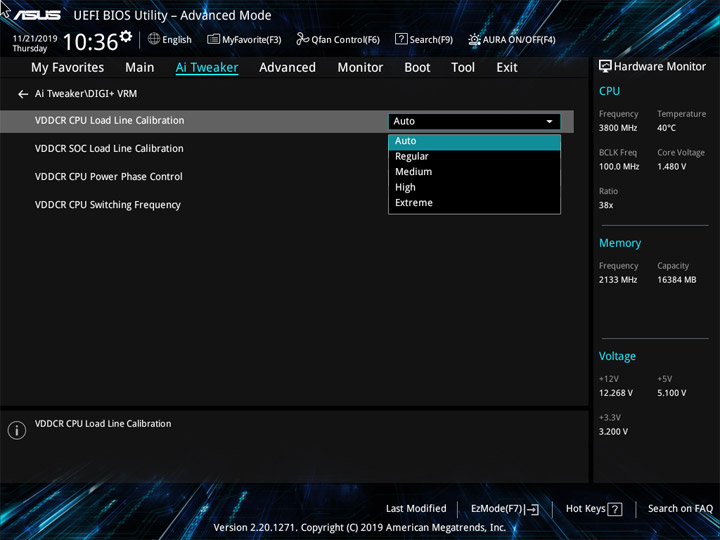Select the Exit tab
The image size is (720, 540).
[507, 68]
